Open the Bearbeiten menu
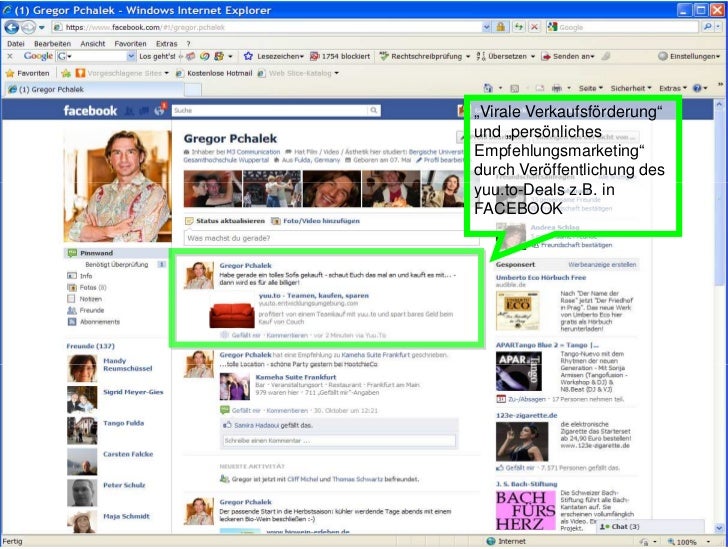This screenshot has width=728, height=549. click(x=52, y=44)
